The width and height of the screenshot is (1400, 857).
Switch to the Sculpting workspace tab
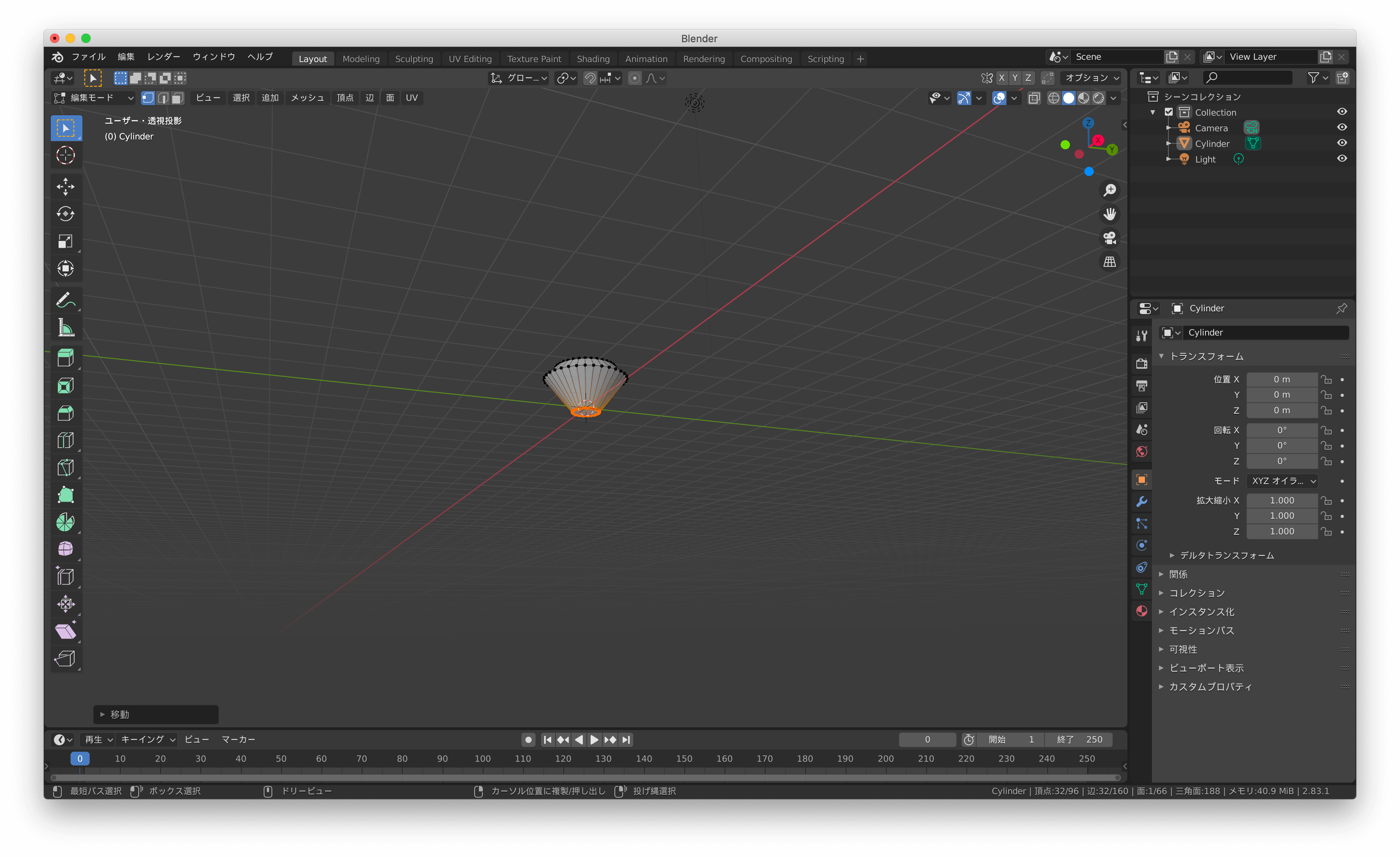click(414, 59)
